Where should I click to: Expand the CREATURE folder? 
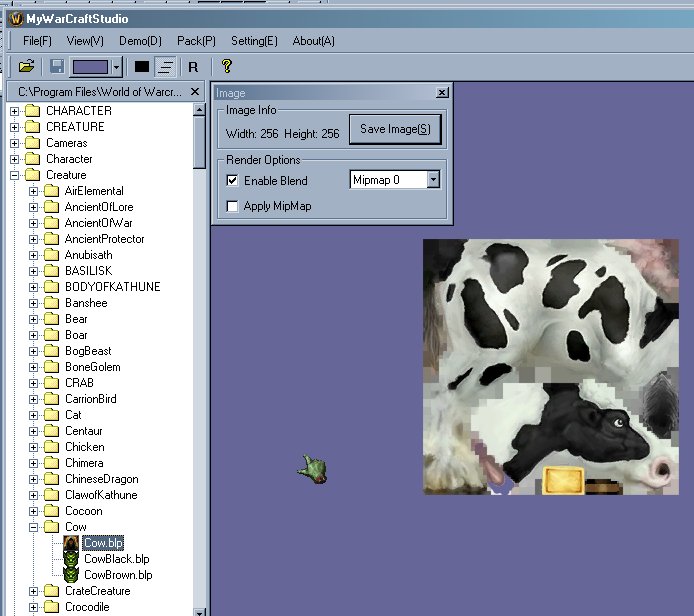click(15, 127)
